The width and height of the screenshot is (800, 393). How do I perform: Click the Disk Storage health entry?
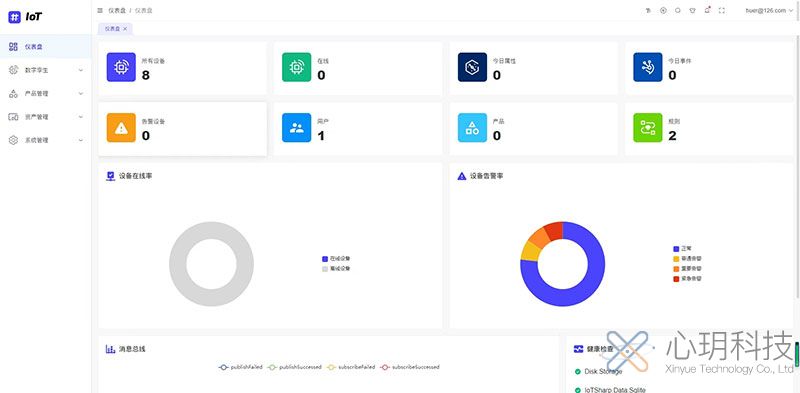pyautogui.click(x=598, y=372)
